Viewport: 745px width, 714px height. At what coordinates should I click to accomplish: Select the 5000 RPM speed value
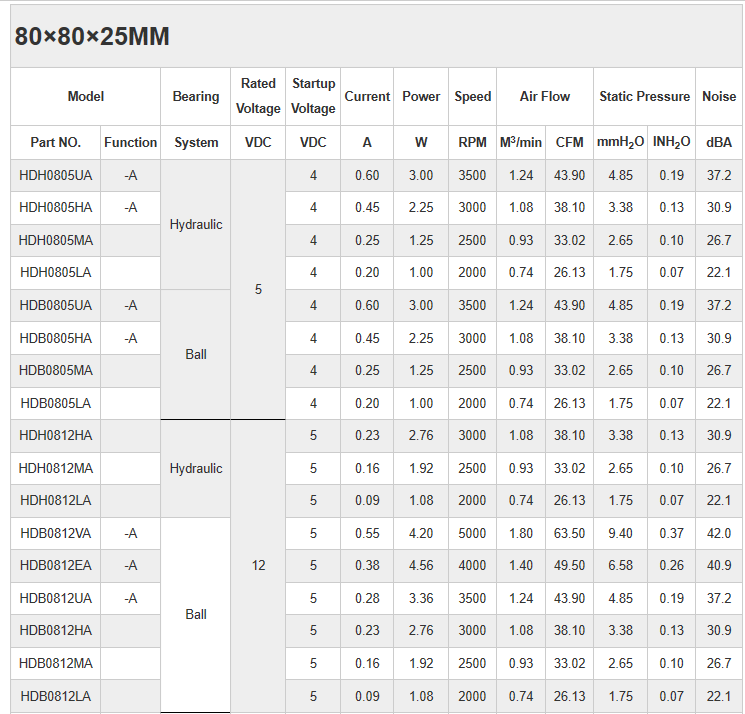pyautogui.click(x=472, y=533)
